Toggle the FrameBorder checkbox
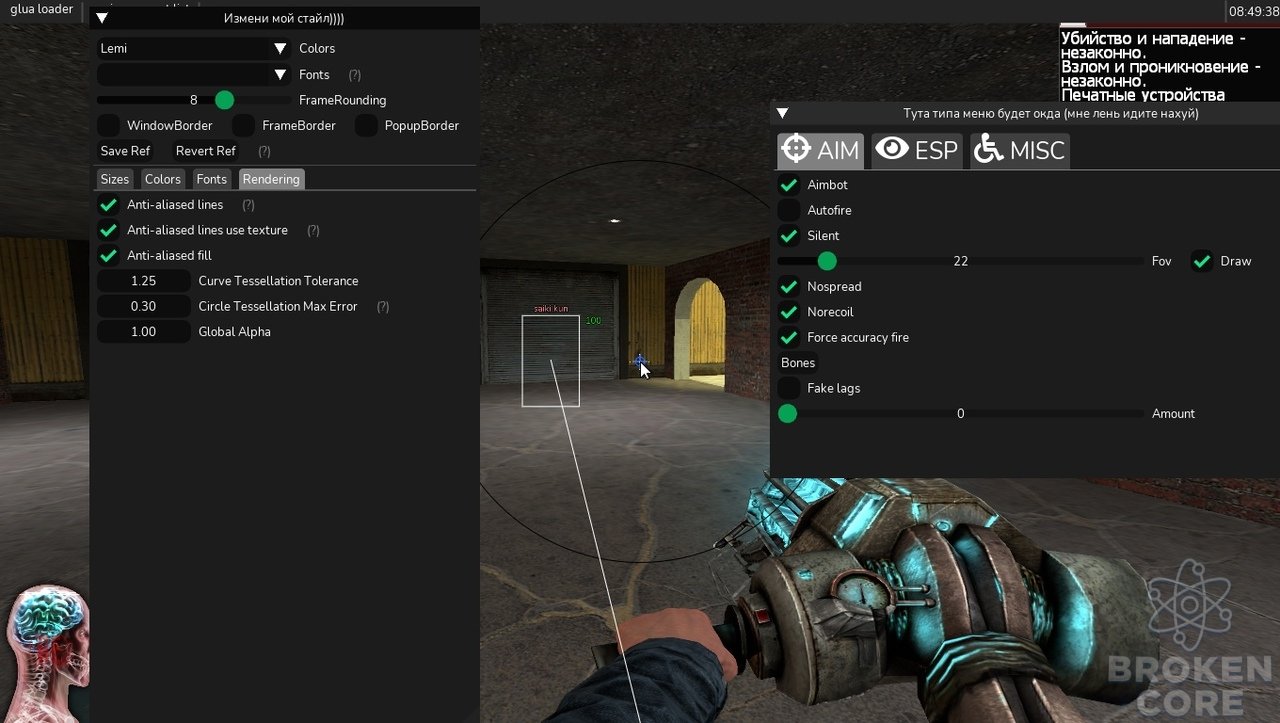 tap(243, 126)
